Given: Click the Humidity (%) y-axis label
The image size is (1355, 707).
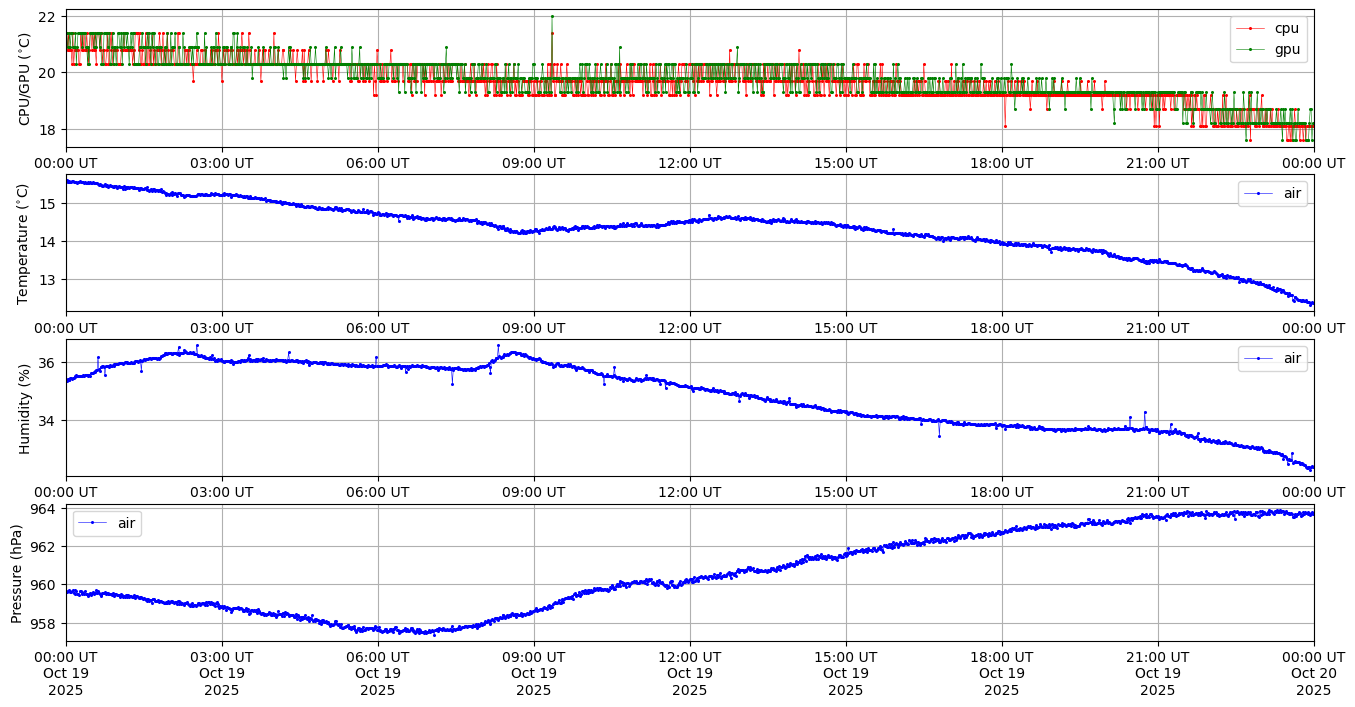Looking at the screenshot, I should click(25, 408).
